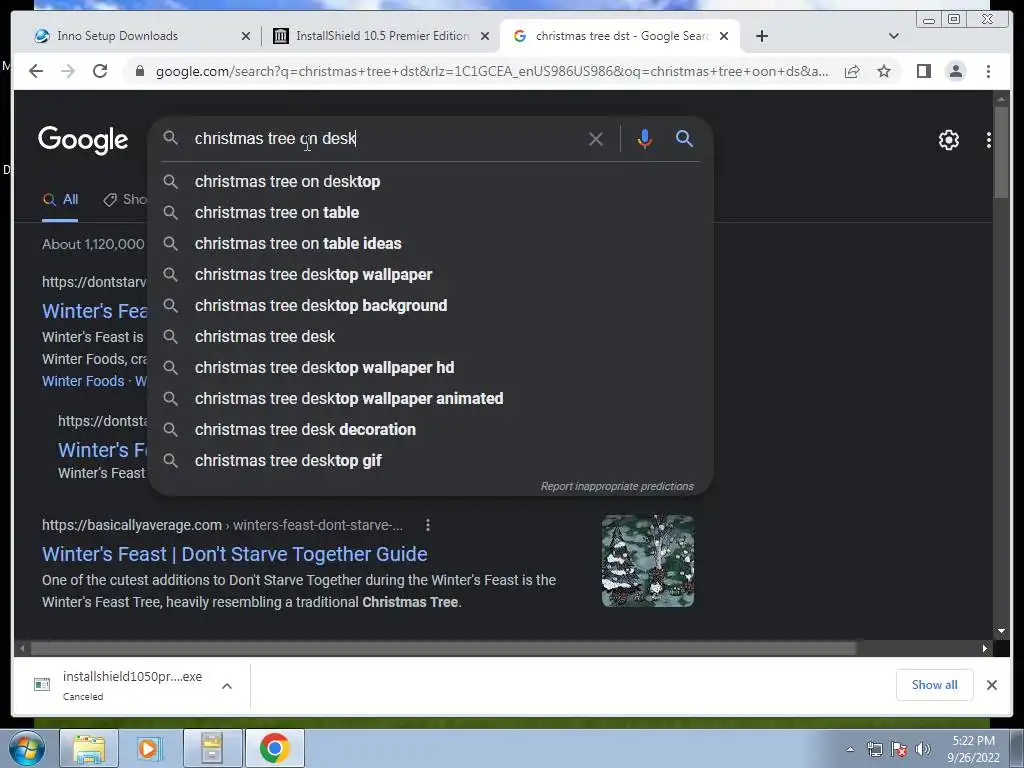Choose suggestion christmas tree on desktop
Image resolution: width=1024 pixels, height=768 pixels.
(x=431, y=182)
